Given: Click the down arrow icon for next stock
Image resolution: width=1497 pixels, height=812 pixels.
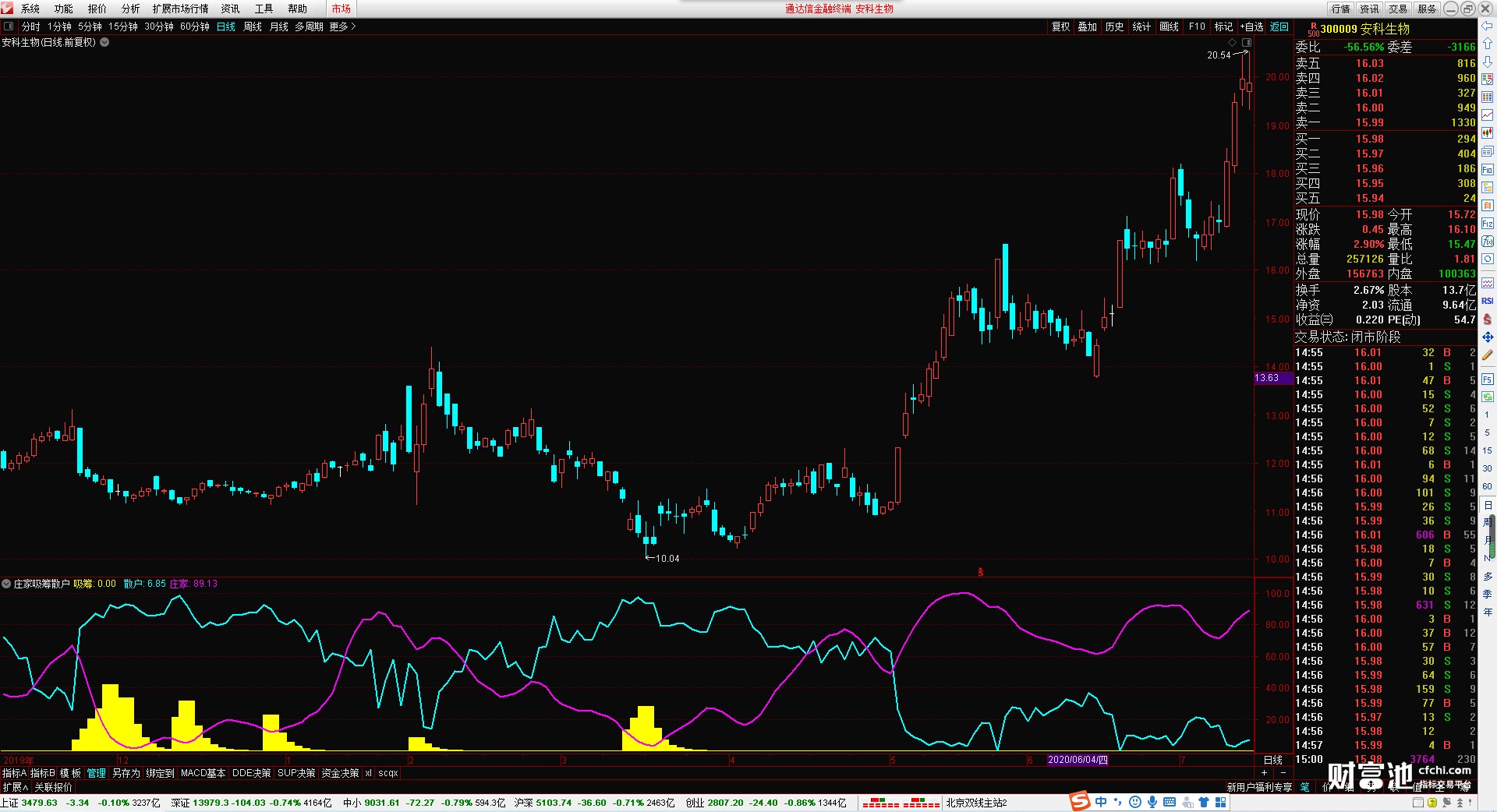Looking at the screenshot, I should click(1488, 62).
